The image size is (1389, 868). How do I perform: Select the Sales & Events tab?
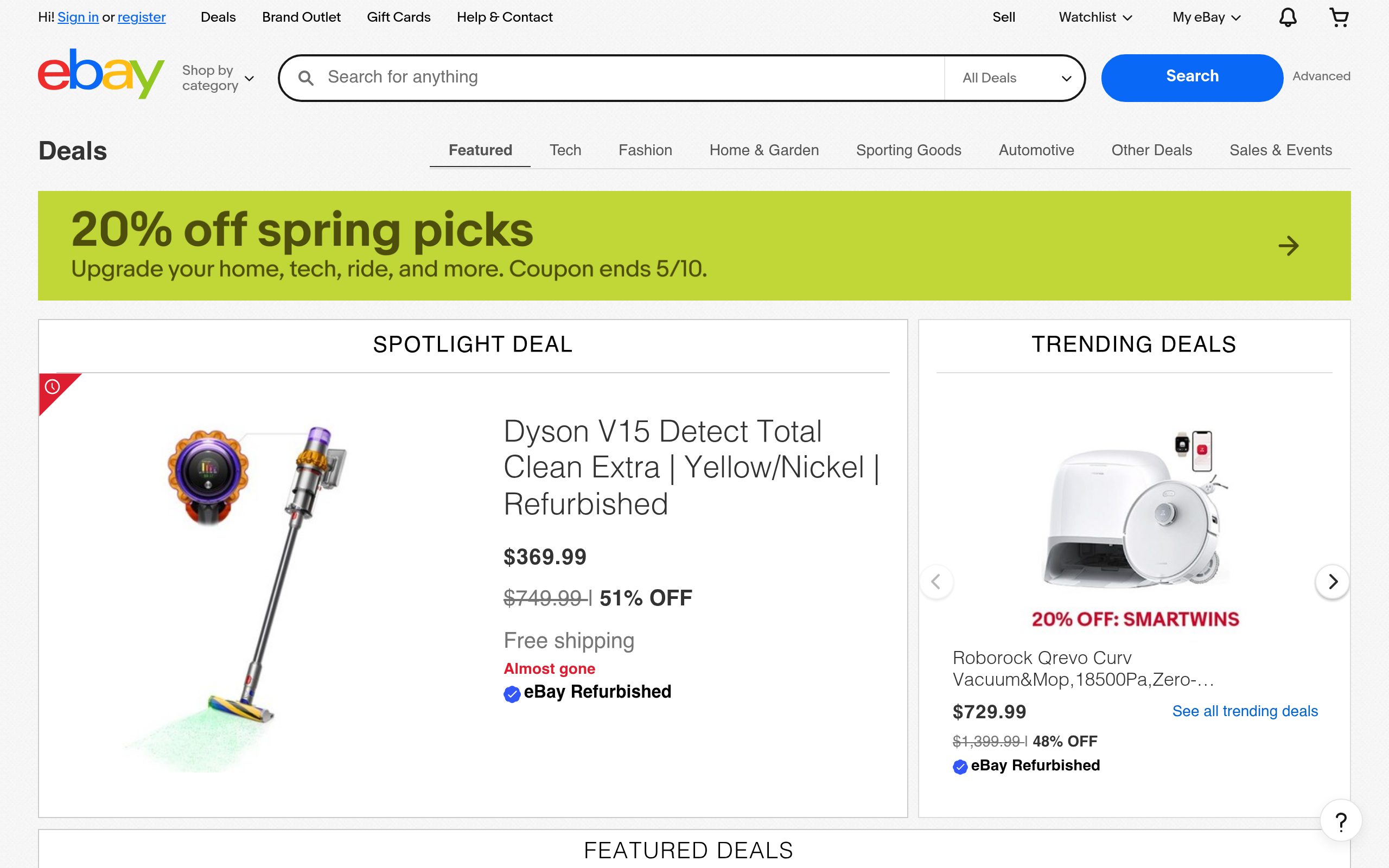(x=1280, y=150)
